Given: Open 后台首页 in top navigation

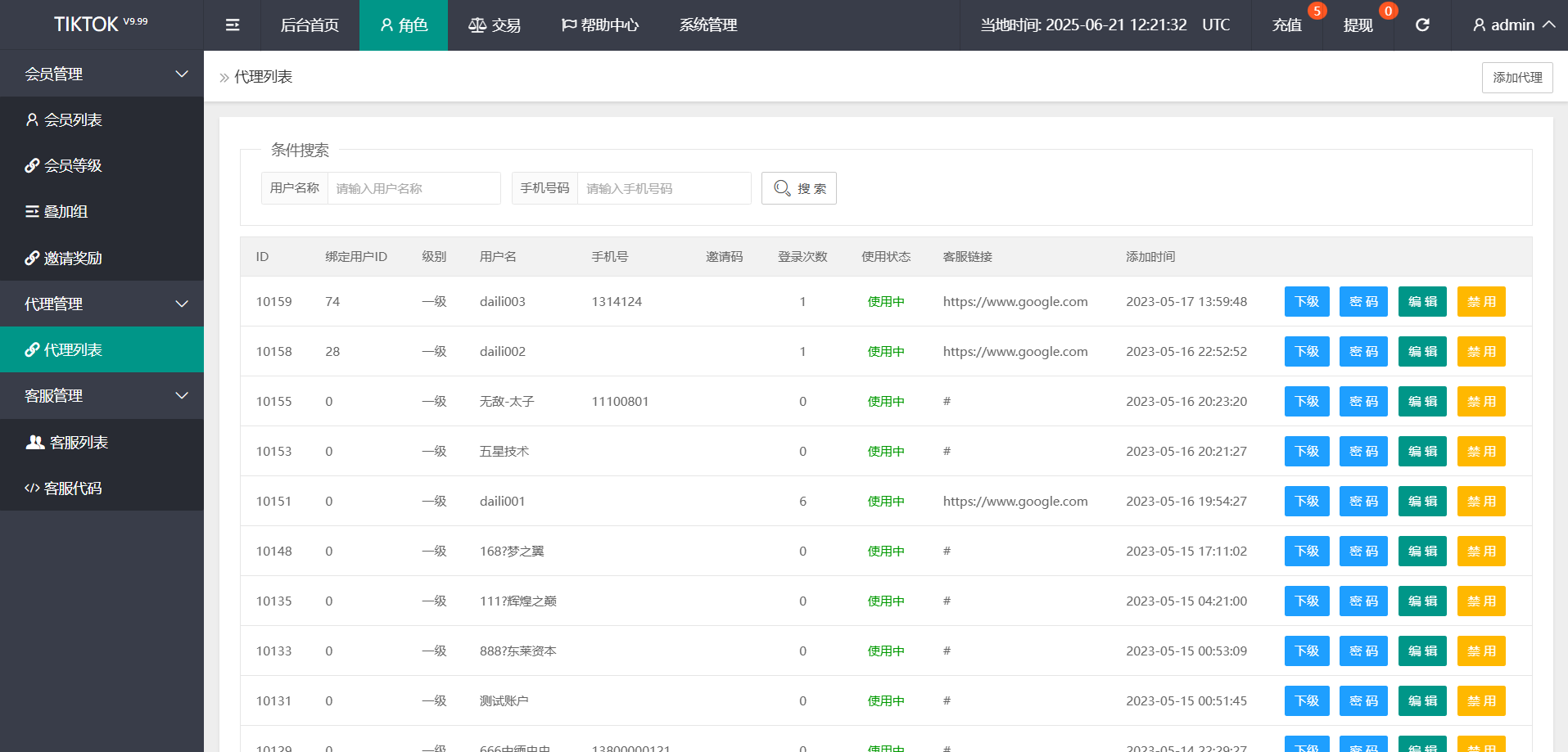Looking at the screenshot, I should pyautogui.click(x=310, y=25).
